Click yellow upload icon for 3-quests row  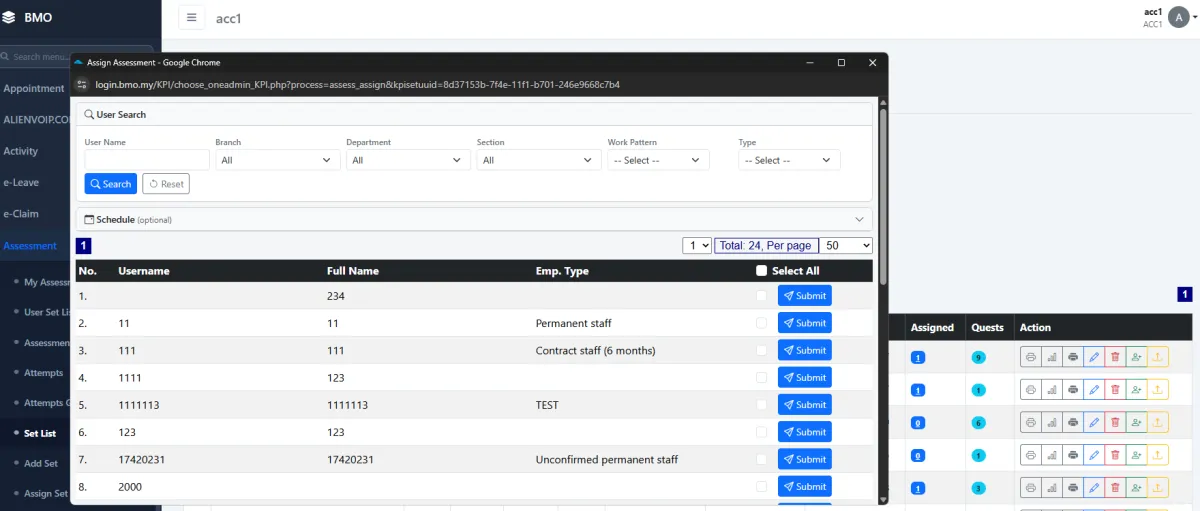point(1157,487)
